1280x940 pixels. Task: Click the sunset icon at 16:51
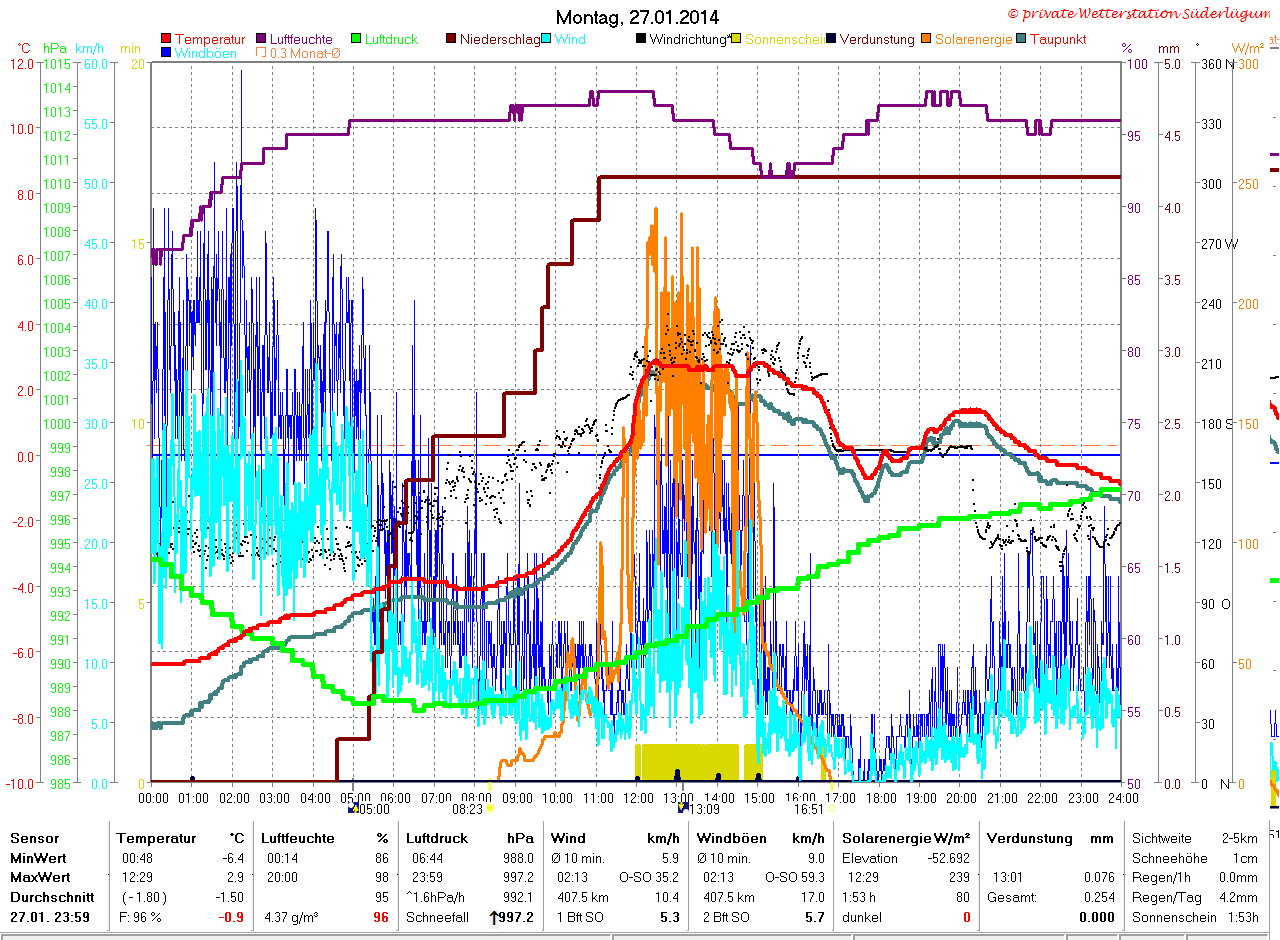[x=833, y=809]
